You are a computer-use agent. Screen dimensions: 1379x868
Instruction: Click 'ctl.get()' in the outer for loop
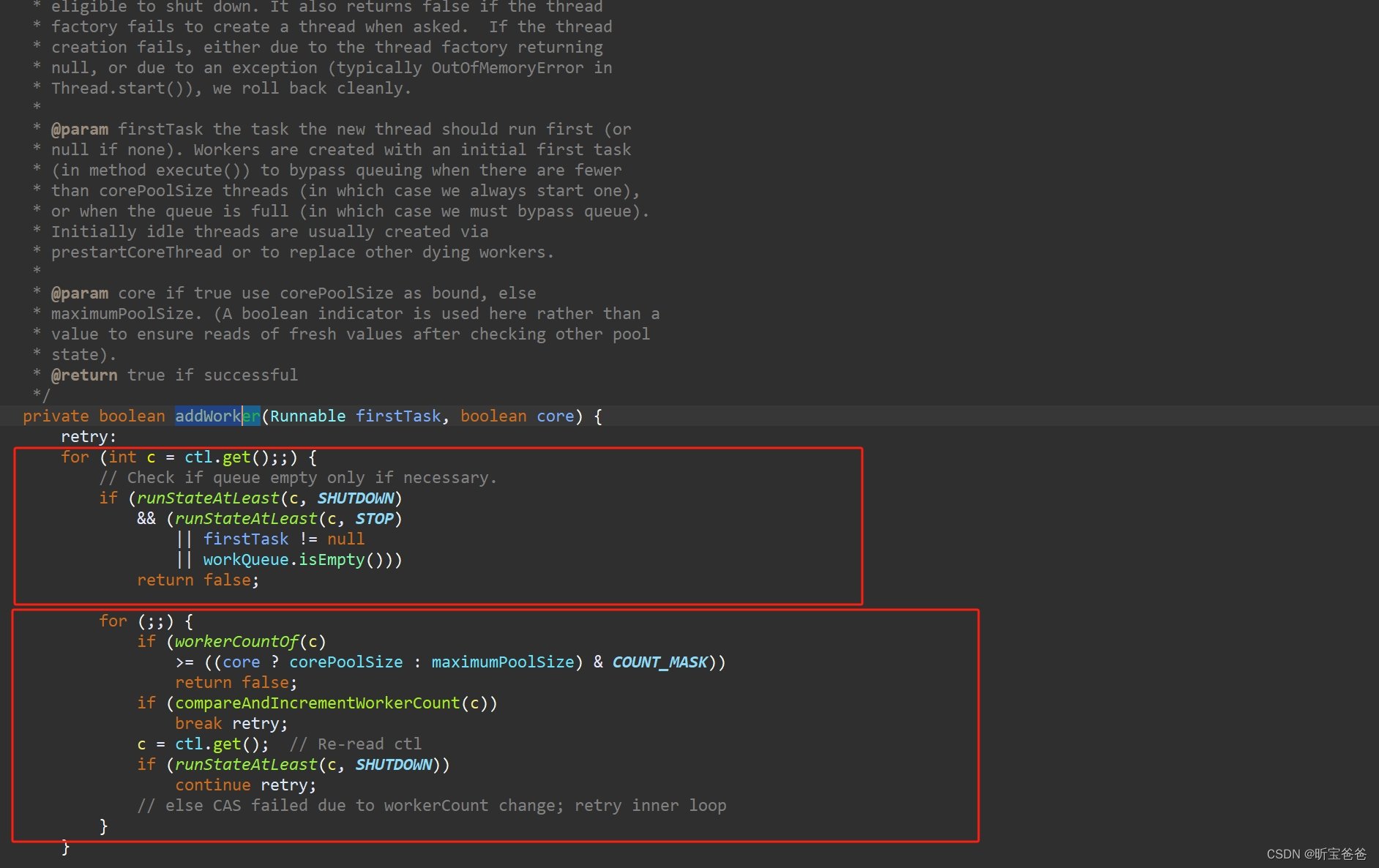click(227, 457)
